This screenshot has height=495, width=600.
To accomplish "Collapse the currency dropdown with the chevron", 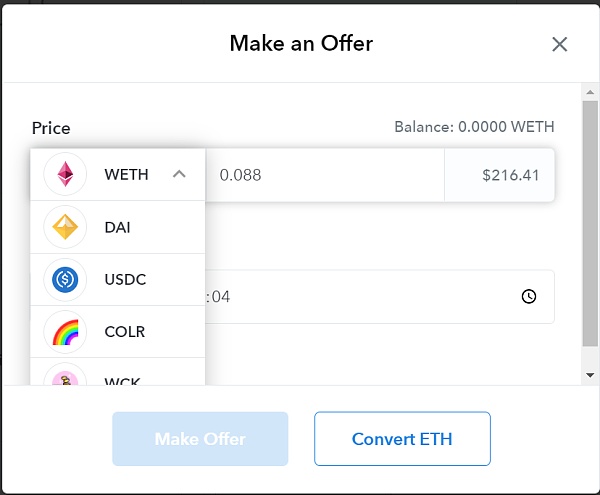I will point(179,175).
